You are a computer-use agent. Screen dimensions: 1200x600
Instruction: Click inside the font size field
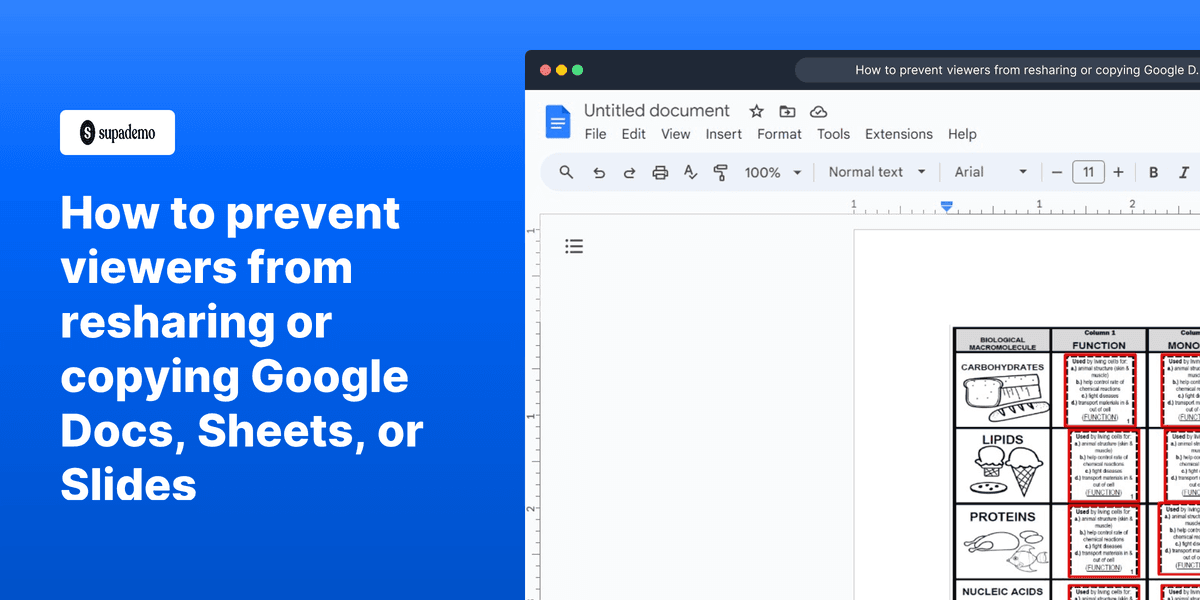tap(1088, 171)
